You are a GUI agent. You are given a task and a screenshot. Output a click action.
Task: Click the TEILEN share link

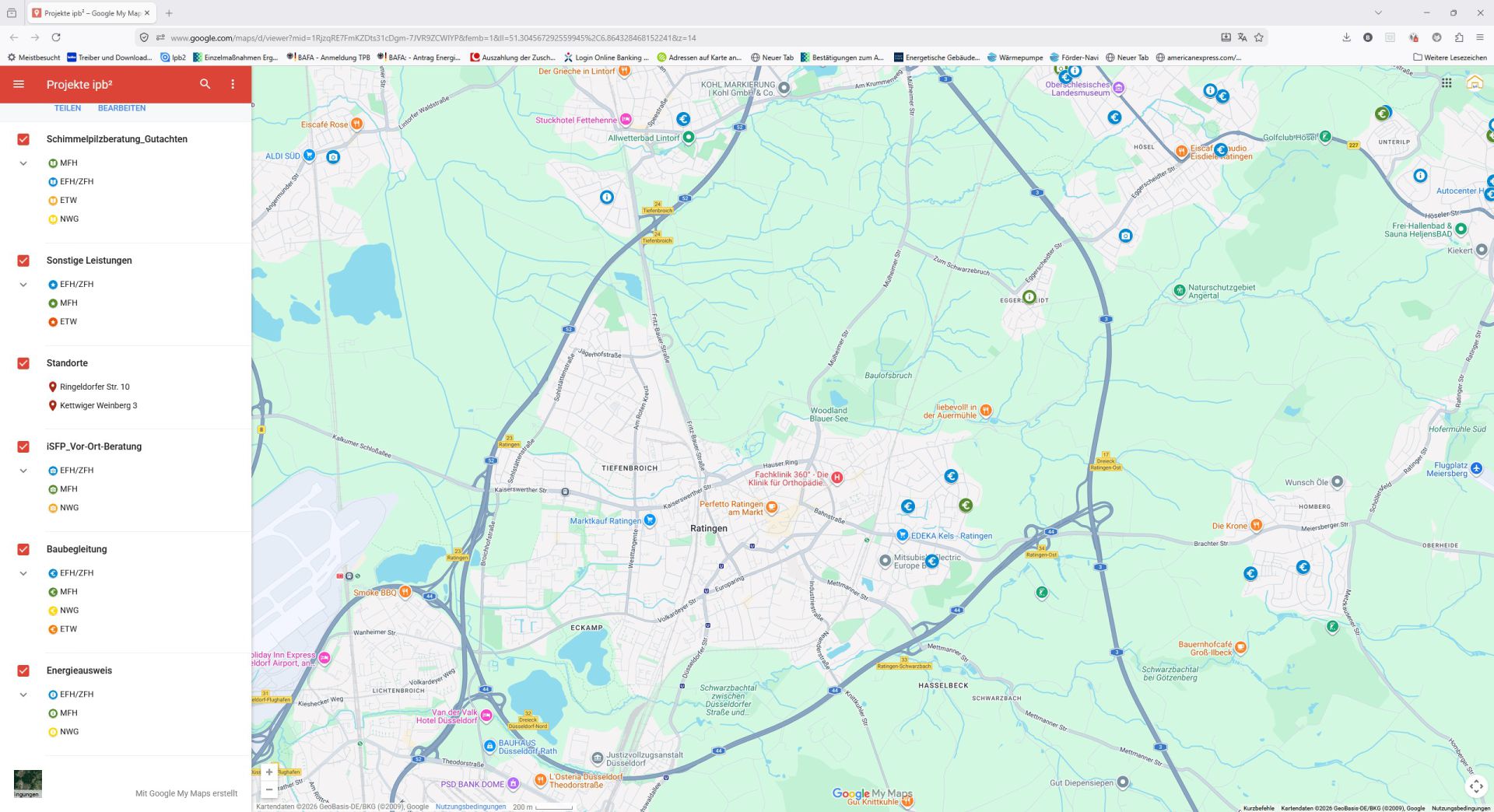pos(68,108)
